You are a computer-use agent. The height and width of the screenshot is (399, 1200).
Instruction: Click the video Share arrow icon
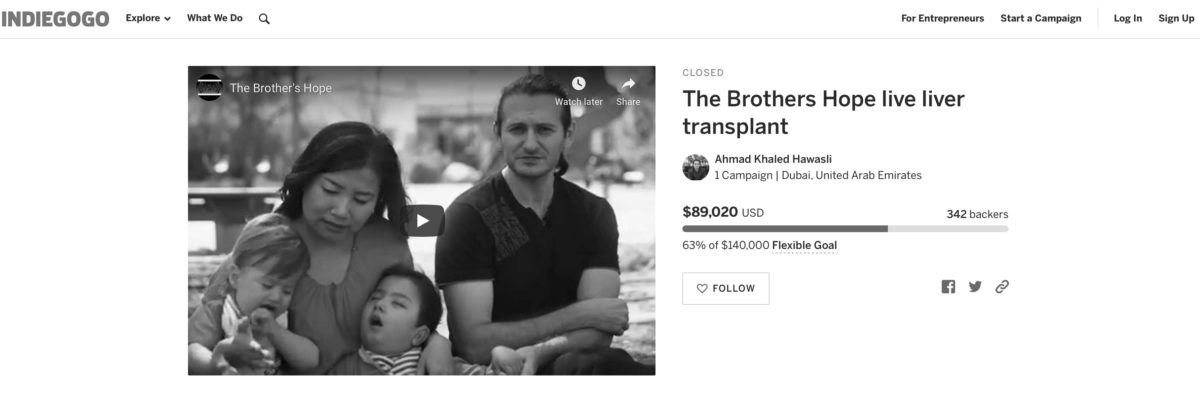pos(628,84)
